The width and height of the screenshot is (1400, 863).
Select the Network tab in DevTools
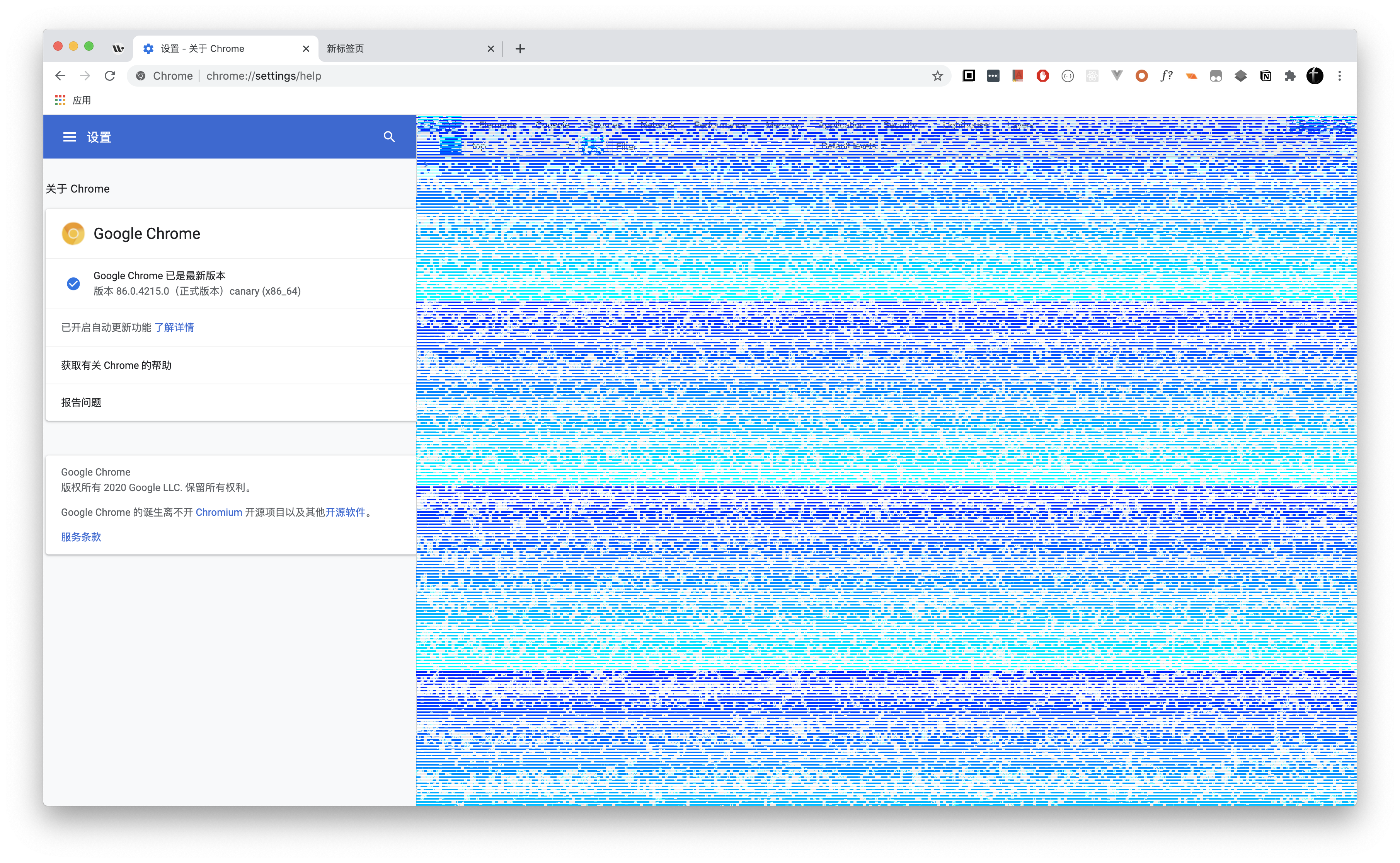(x=657, y=125)
